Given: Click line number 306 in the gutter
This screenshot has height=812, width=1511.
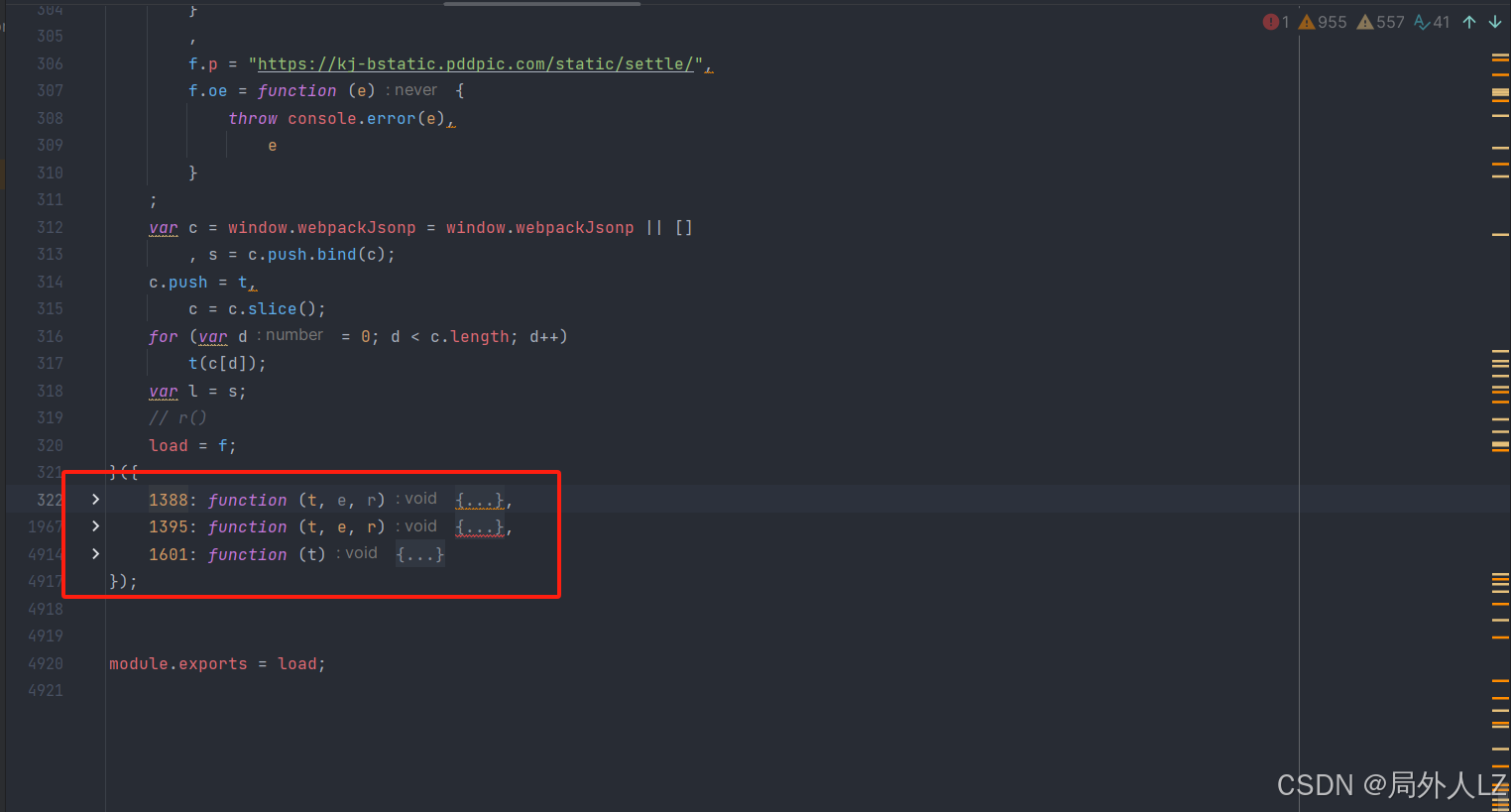Looking at the screenshot, I should [50, 63].
